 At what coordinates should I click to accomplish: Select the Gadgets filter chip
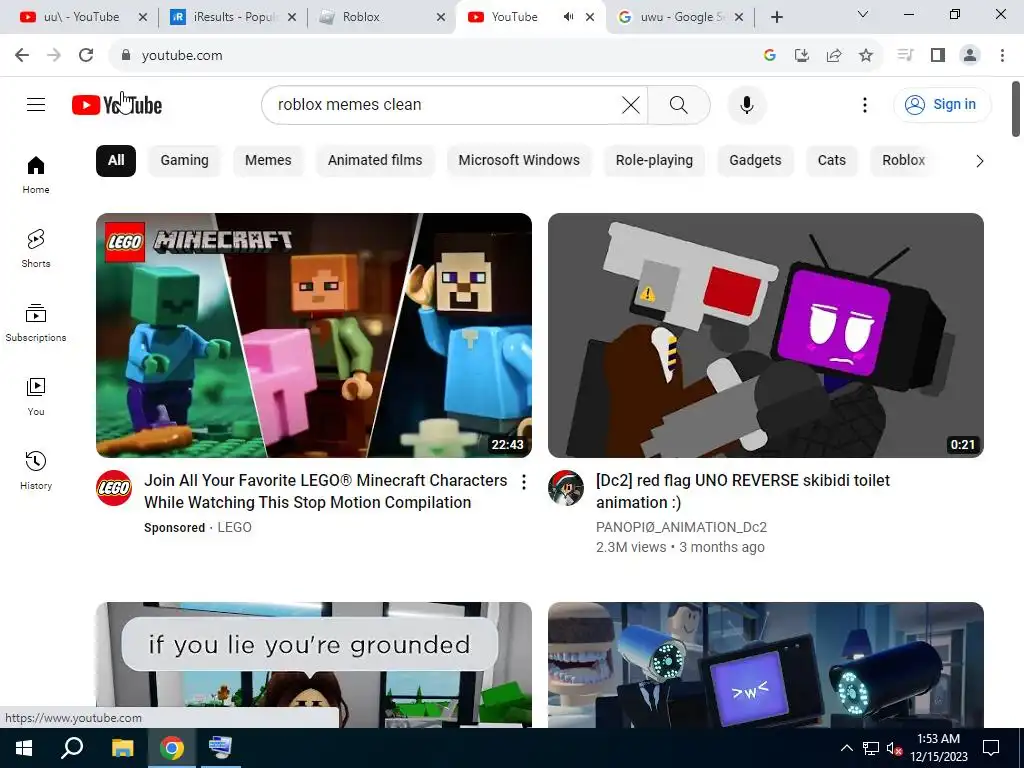[x=755, y=161]
